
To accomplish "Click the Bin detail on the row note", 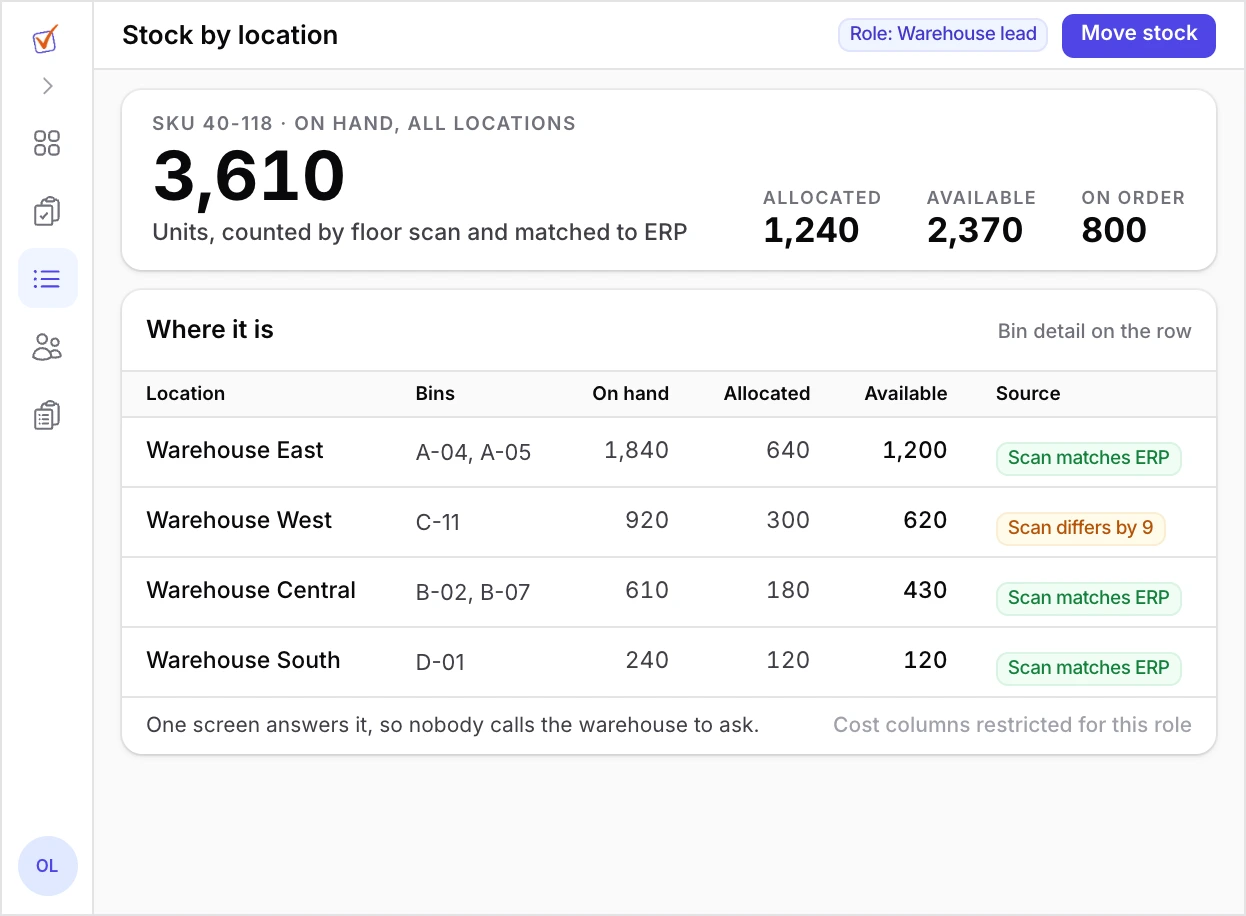I will click(x=1095, y=331).
